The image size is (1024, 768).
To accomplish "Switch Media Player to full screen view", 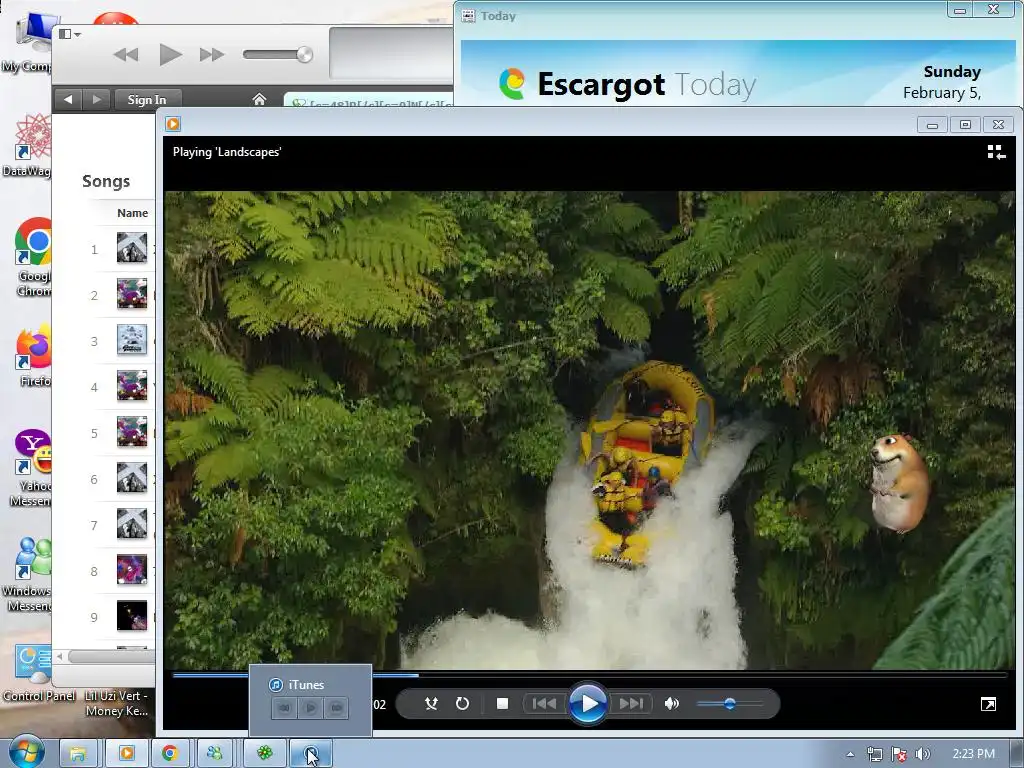I will point(988,704).
